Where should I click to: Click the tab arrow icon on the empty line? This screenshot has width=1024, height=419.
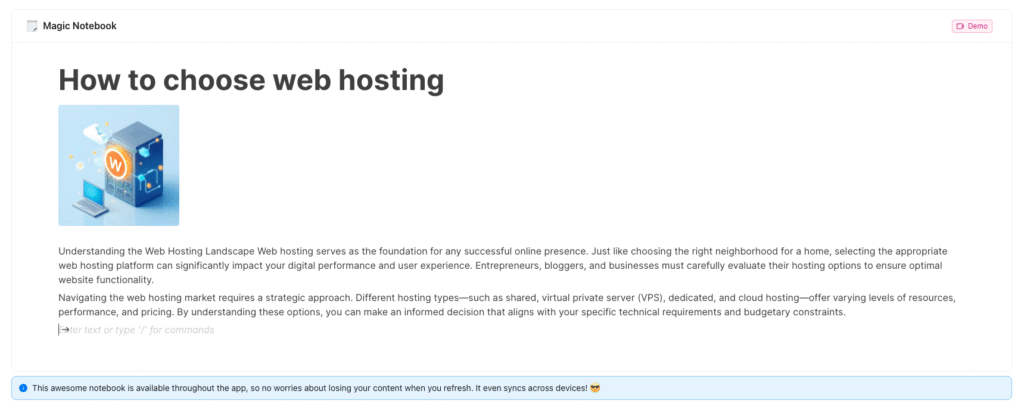click(x=63, y=330)
